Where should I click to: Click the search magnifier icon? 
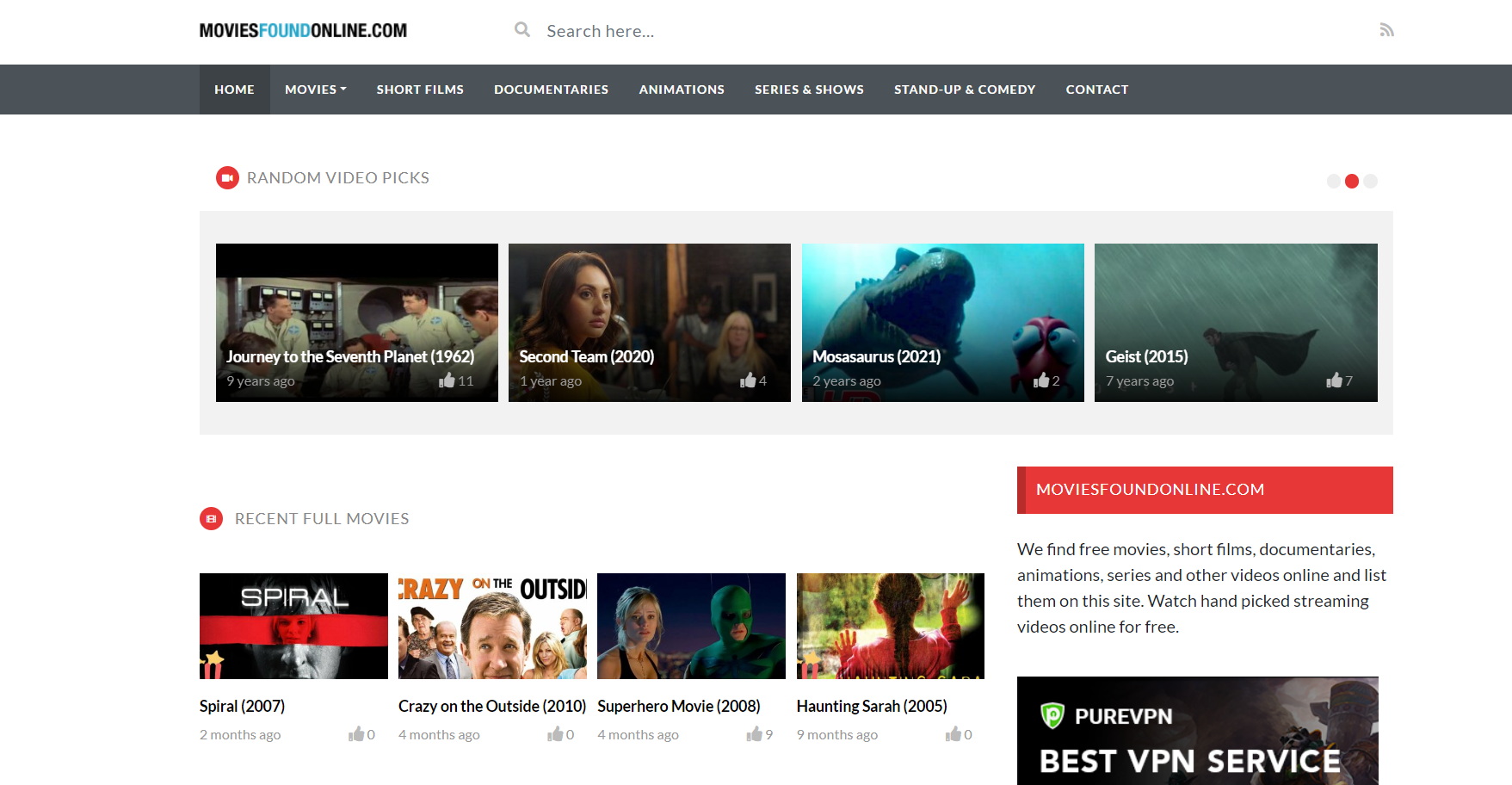pyautogui.click(x=522, y=30)
